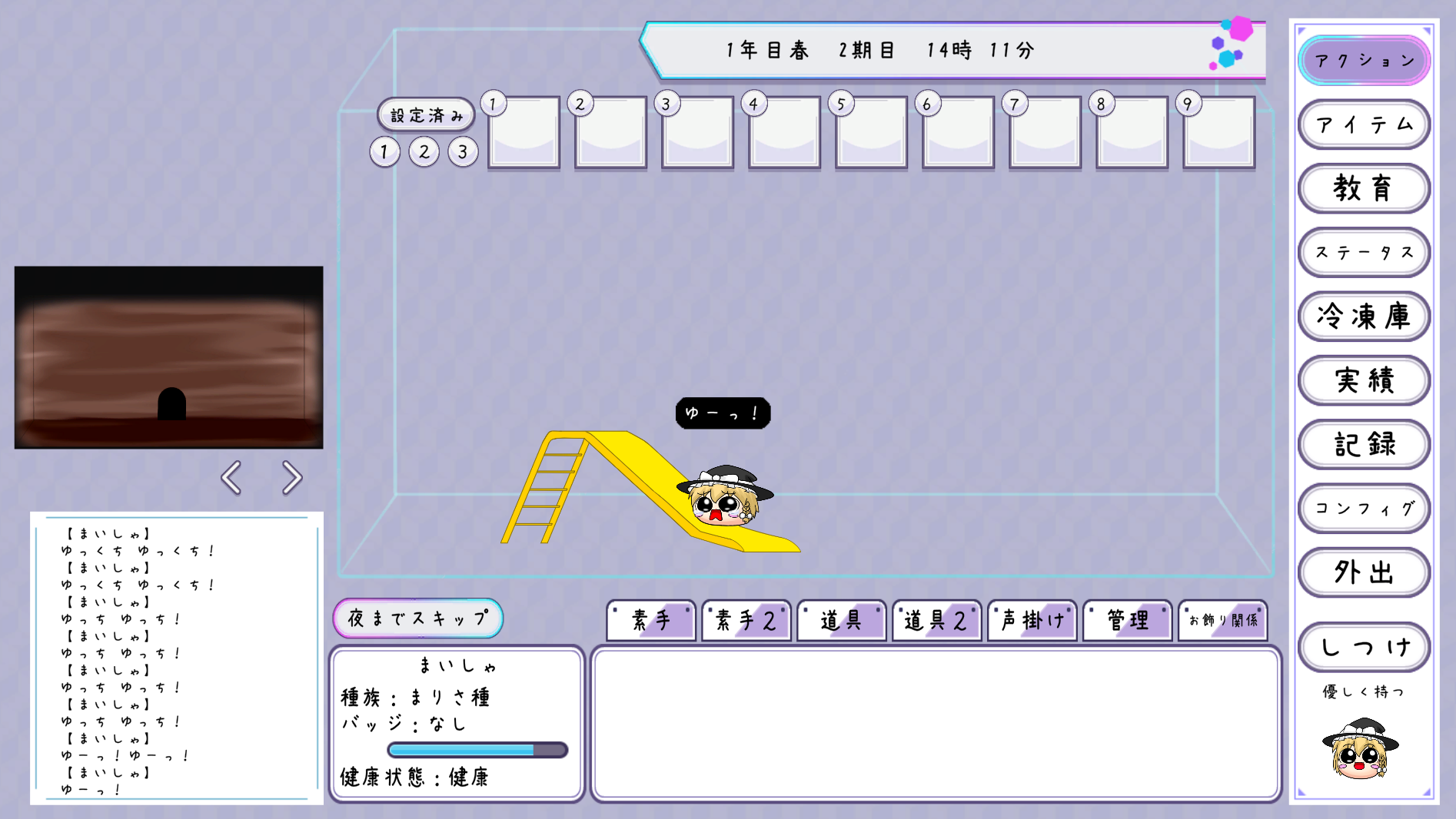The width and height of the screenshot is (1456, 819).
Task: Click the date and time banner
Action: pyautogui.click(x=953, y=51)
